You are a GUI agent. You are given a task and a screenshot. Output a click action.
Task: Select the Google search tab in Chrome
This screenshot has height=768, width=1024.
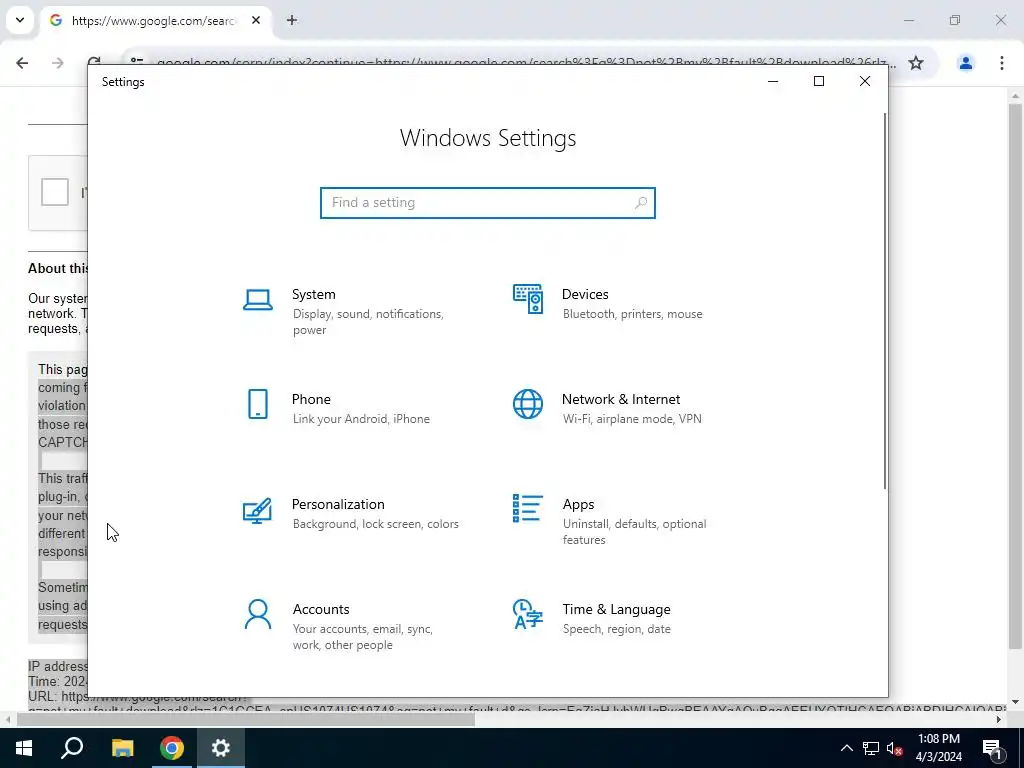pyautogui.click(x=155, y=21)
